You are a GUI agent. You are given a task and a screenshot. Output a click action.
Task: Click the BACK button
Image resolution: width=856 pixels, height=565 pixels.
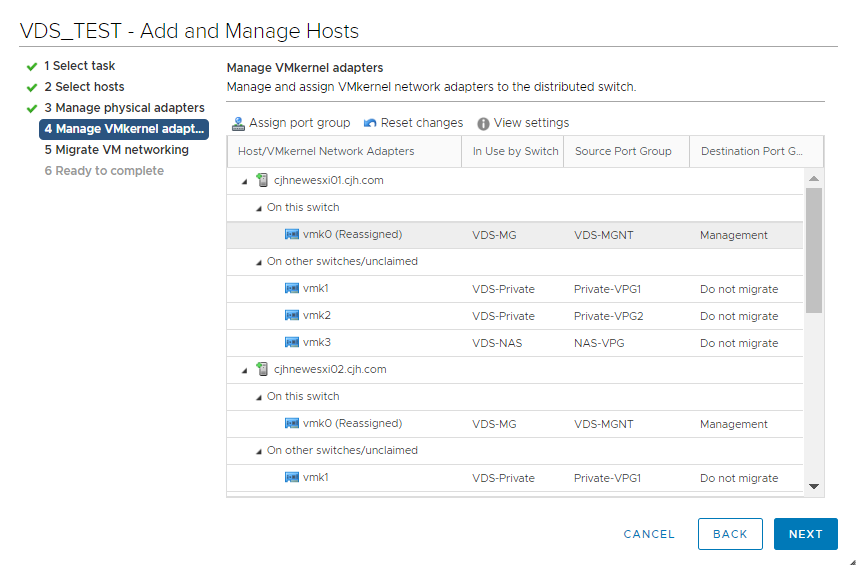click(x=730, y=534)
